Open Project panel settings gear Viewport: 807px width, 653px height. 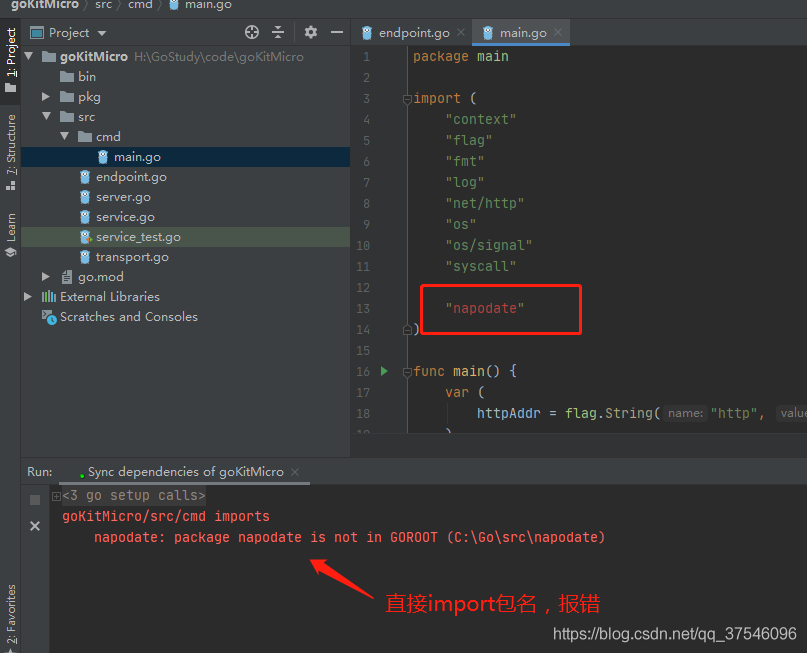click(311, 32)
